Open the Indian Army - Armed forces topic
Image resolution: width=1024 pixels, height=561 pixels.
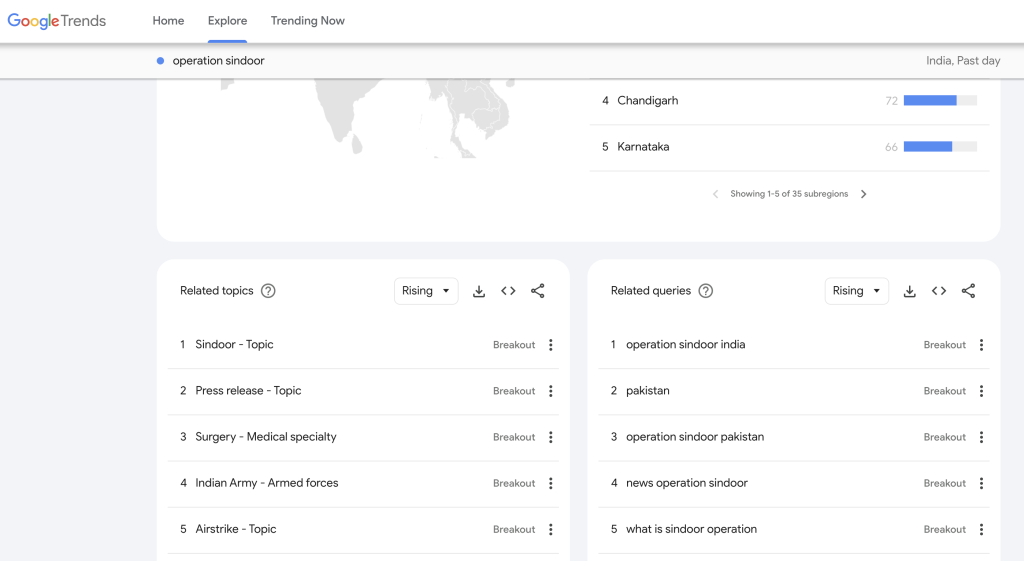point(266,483)
